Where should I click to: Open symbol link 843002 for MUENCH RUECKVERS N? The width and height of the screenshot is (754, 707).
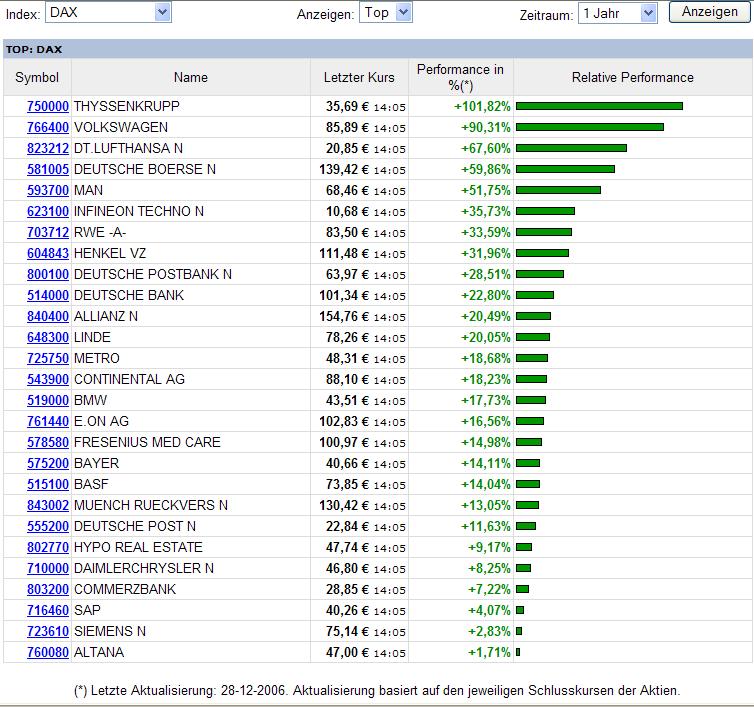click(48, 505)
